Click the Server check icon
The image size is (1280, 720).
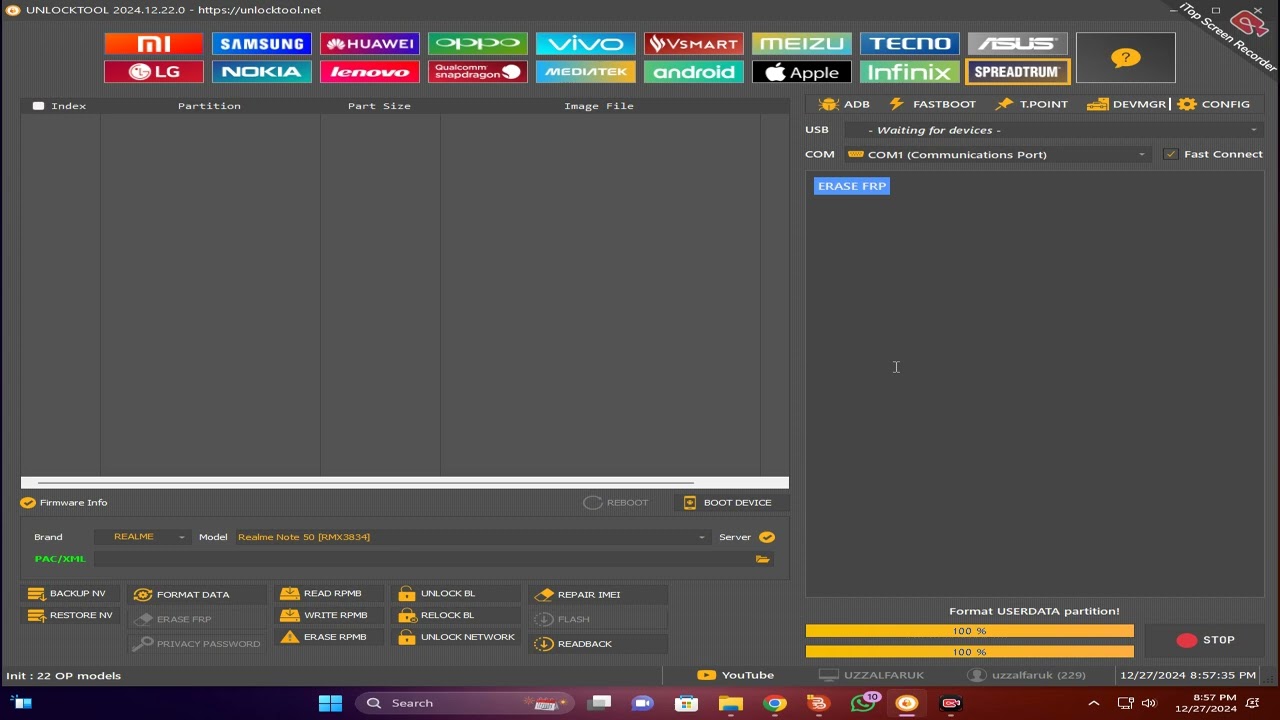(x=767, y=537)
